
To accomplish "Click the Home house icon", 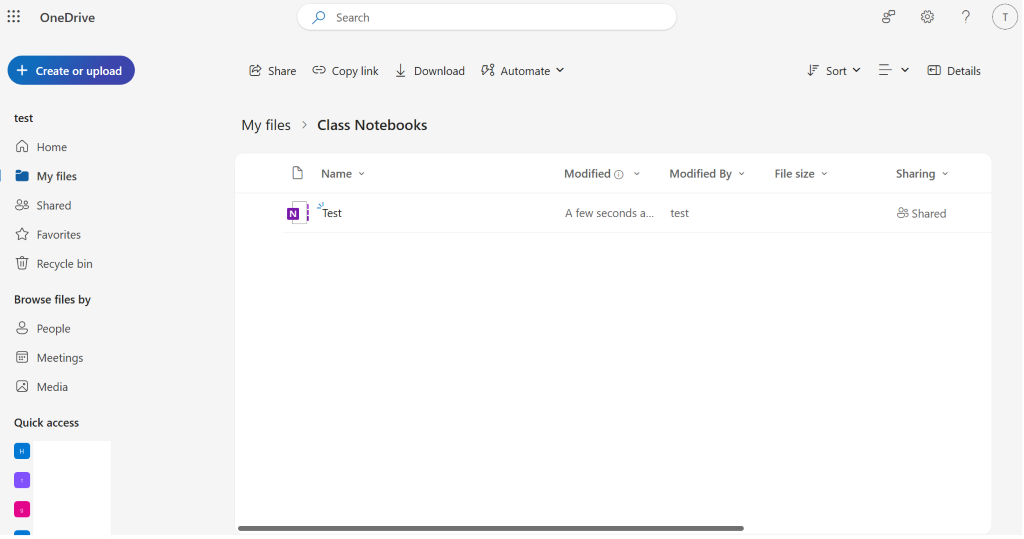I will click(x=22, y=146).
